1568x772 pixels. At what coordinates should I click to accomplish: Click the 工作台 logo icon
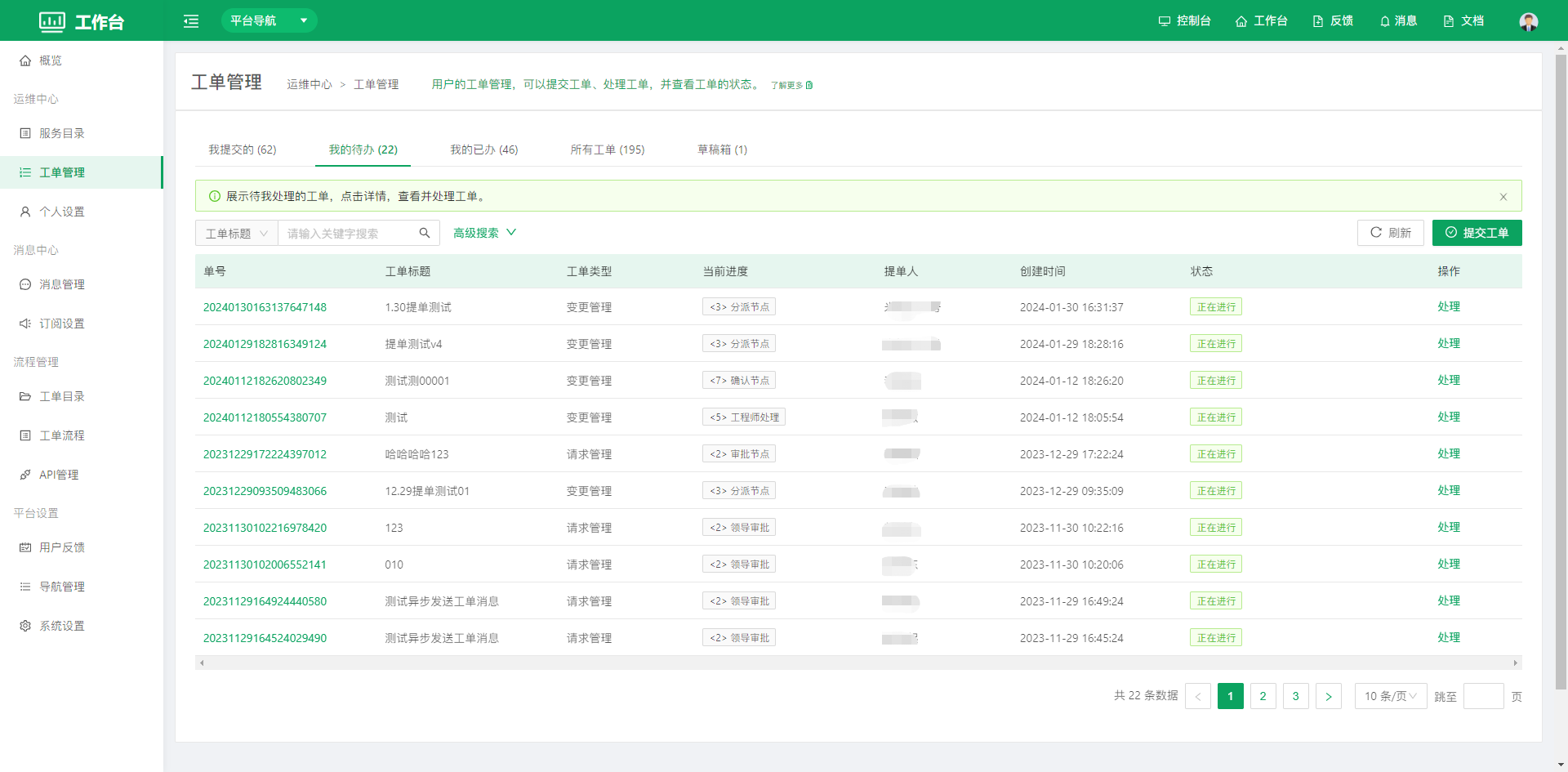coord(52,22)
